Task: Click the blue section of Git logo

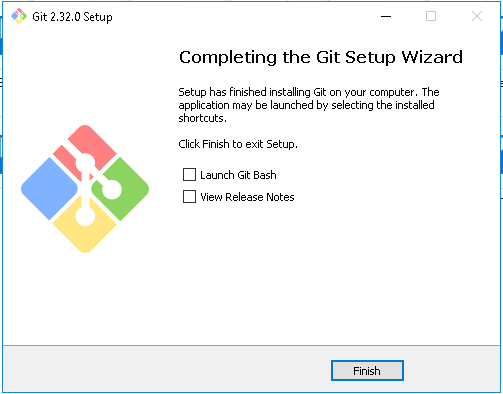Action: (x=49, y=189)
